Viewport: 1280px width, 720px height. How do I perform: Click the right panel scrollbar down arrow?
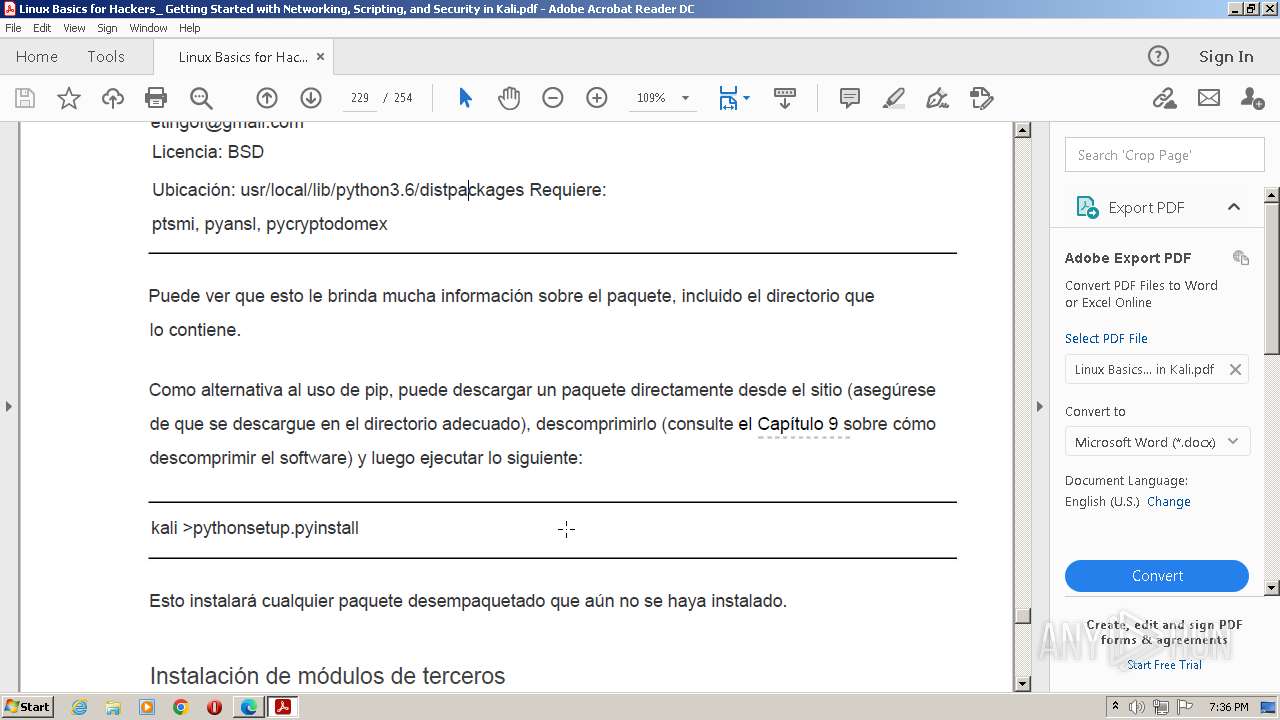point(1272,588)
